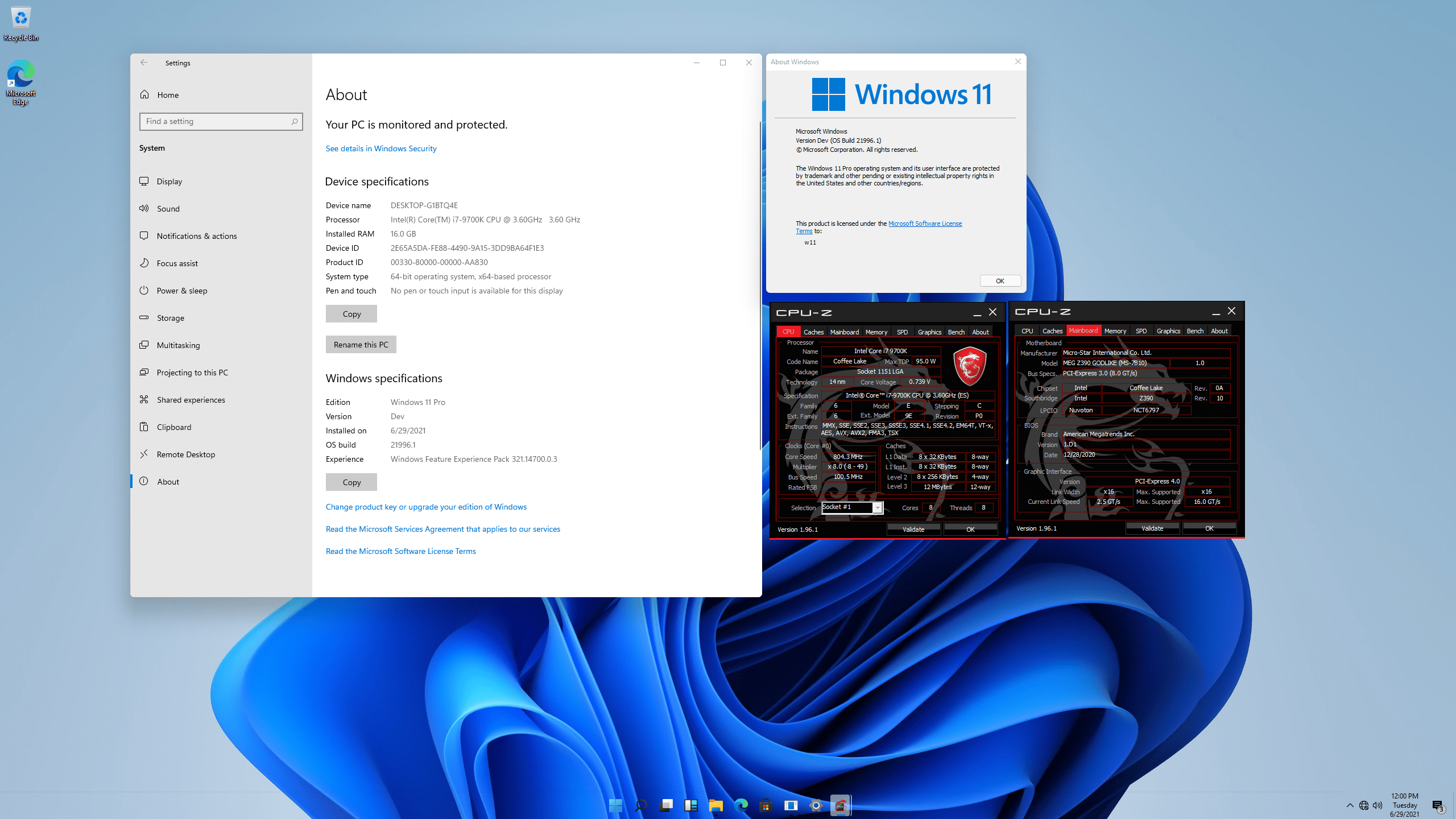Open Microsoft Store from the taskbar

(765, 805)
